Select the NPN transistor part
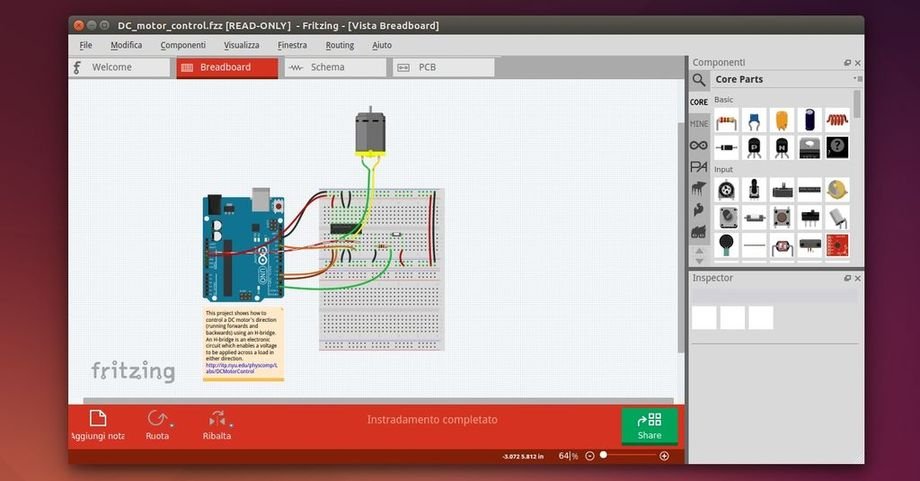The image size is (920, 481). (782, 147)
